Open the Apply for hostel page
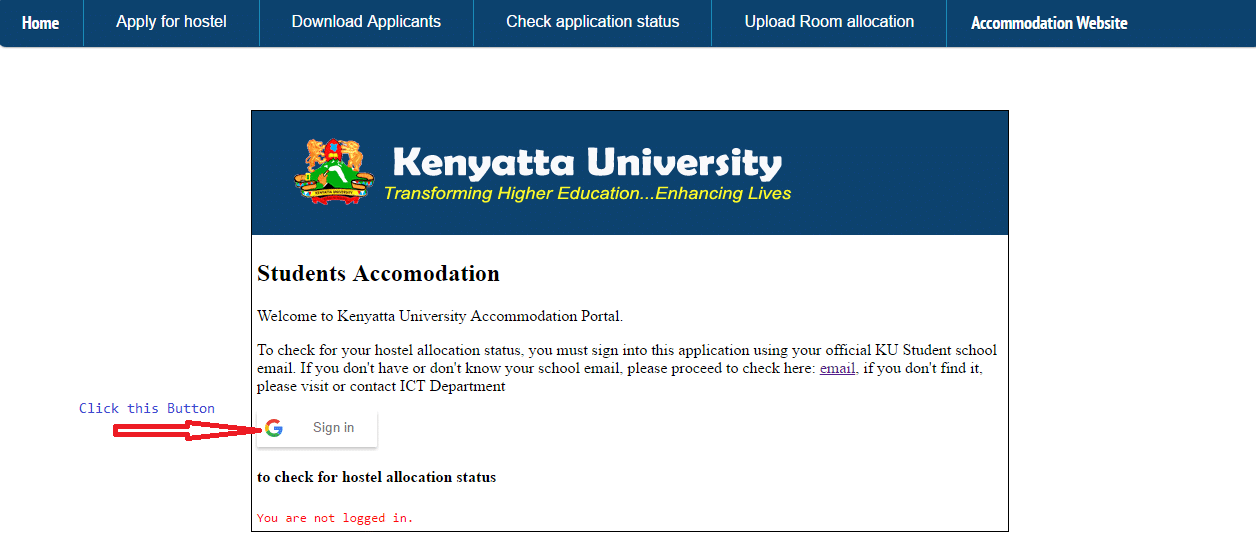 coord(171,22)
